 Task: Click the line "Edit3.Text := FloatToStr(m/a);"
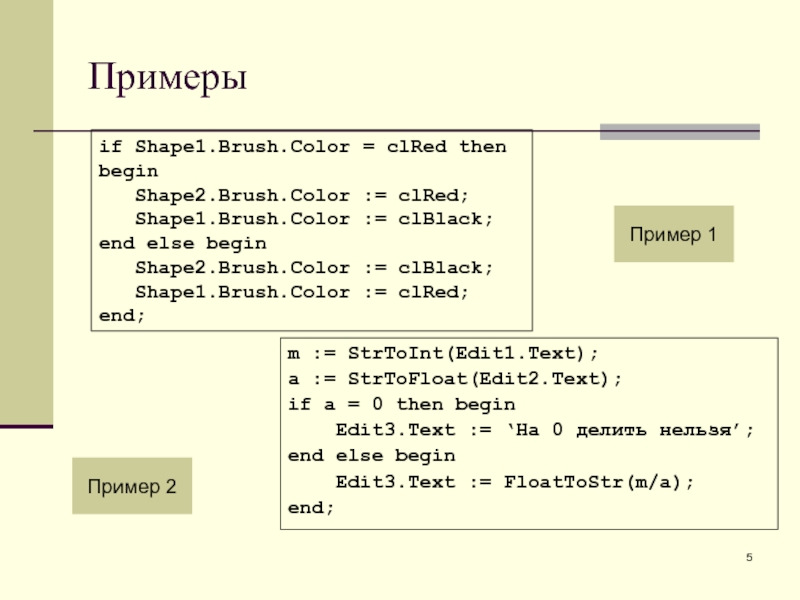(x=514, y=482)
